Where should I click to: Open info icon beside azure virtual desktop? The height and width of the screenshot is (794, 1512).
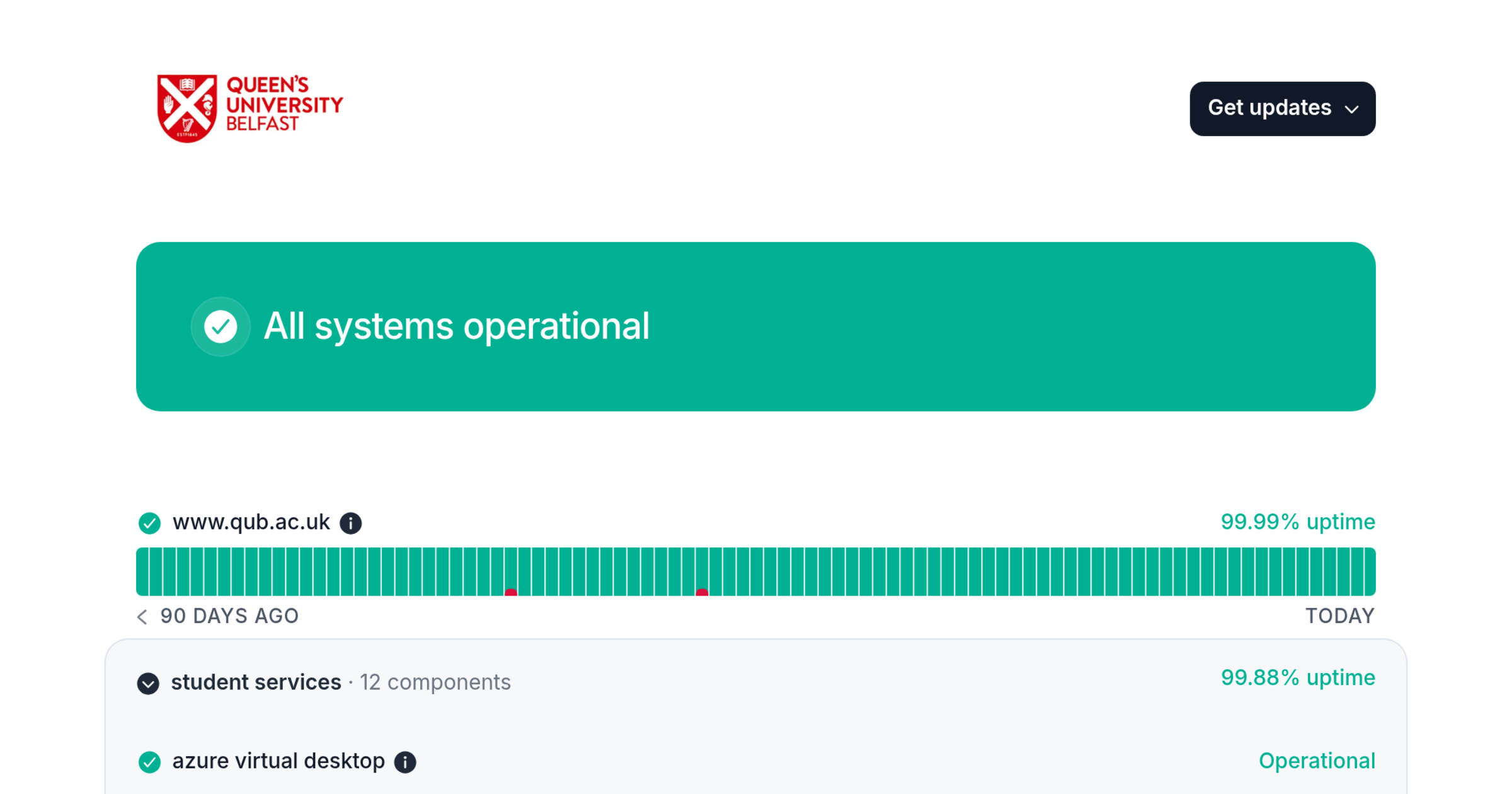(405, 762)
